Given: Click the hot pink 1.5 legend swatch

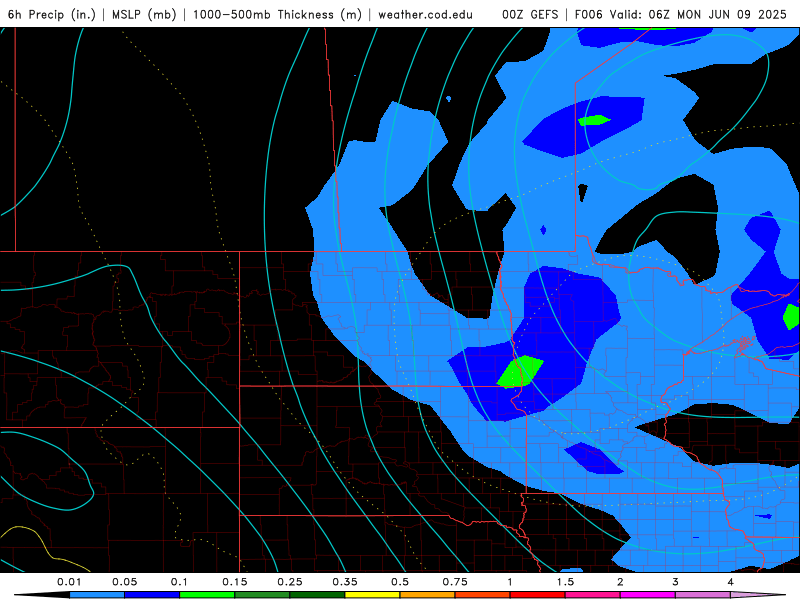Looking at the screenshot, I should pos(593,595).
